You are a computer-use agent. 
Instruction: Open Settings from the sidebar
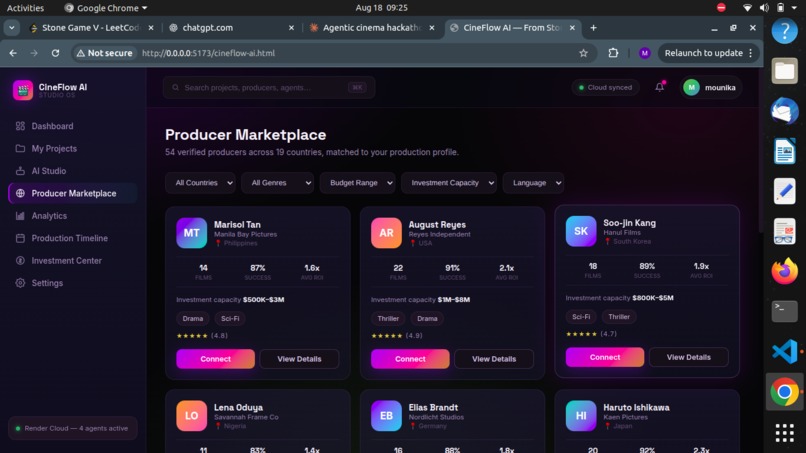pos(72,283)
